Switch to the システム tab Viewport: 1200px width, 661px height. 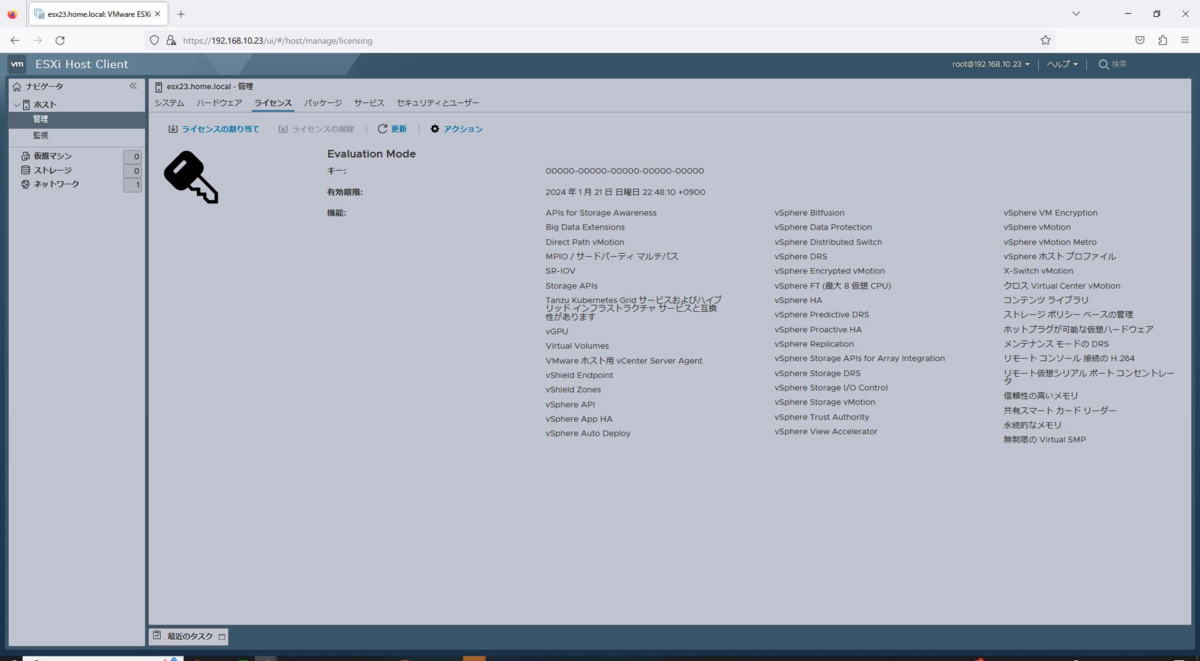(x=169, y=103)
